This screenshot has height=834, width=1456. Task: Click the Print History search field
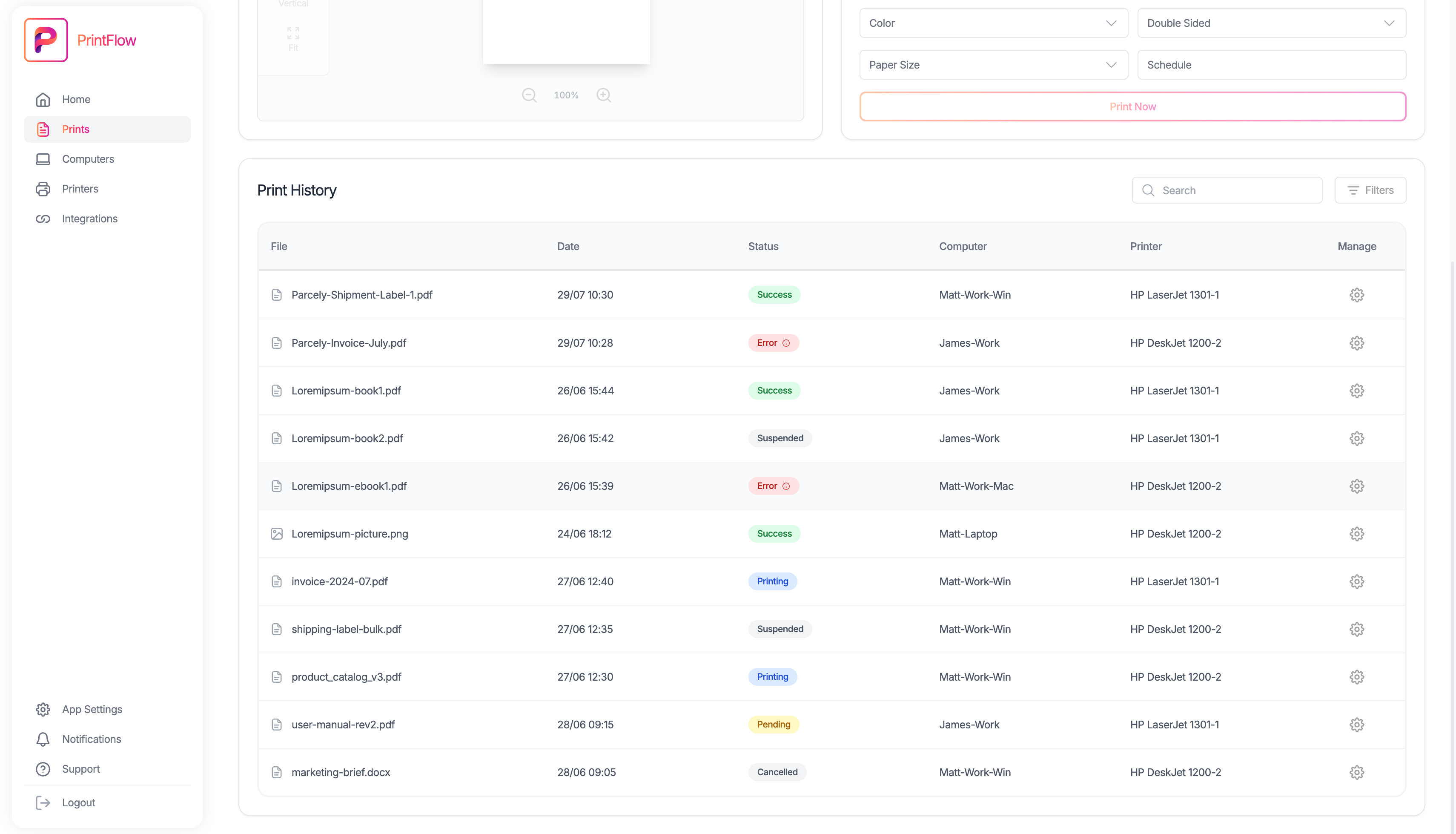click(1227, 190)
